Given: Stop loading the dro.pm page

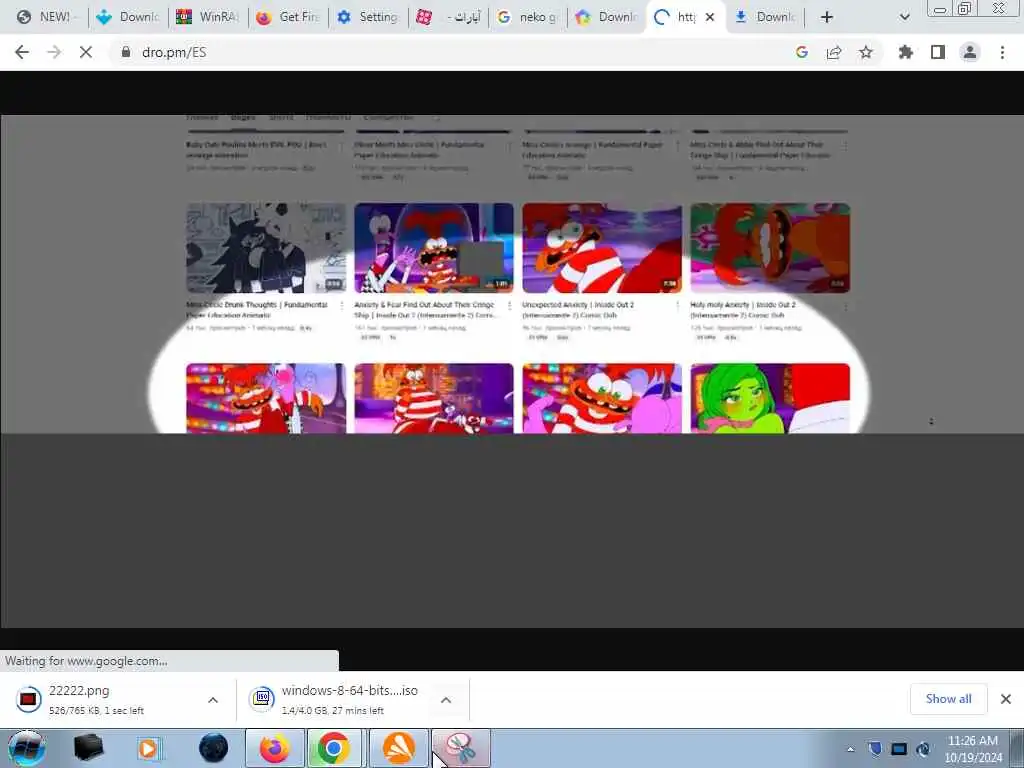Looking at the screenshot, I should [x=86, y=52].
